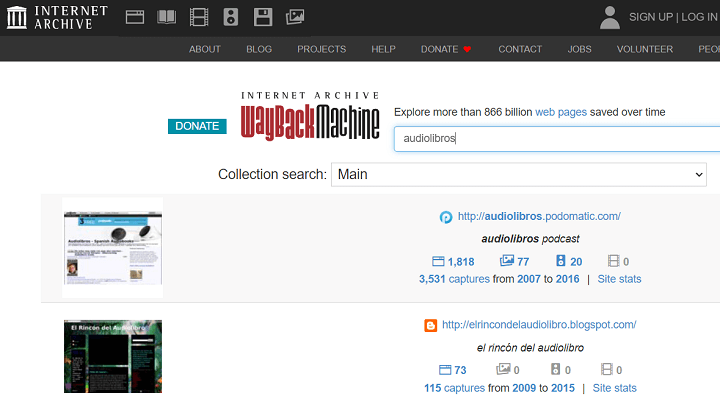Image resolution: width=720 pixels, height=410 pixels.
Task: Click the 'el rincón del audiolibro' title text
Action: (530, 348)
